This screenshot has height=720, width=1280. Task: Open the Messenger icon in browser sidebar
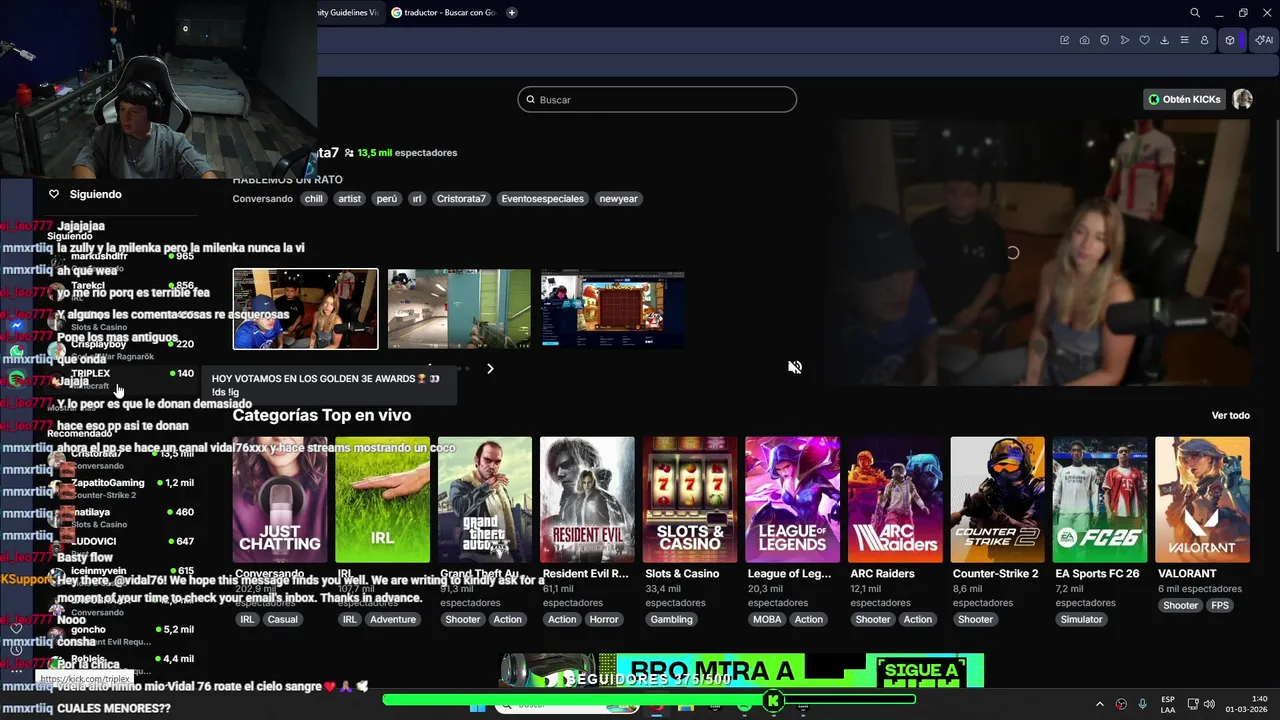tap(17, 325)
